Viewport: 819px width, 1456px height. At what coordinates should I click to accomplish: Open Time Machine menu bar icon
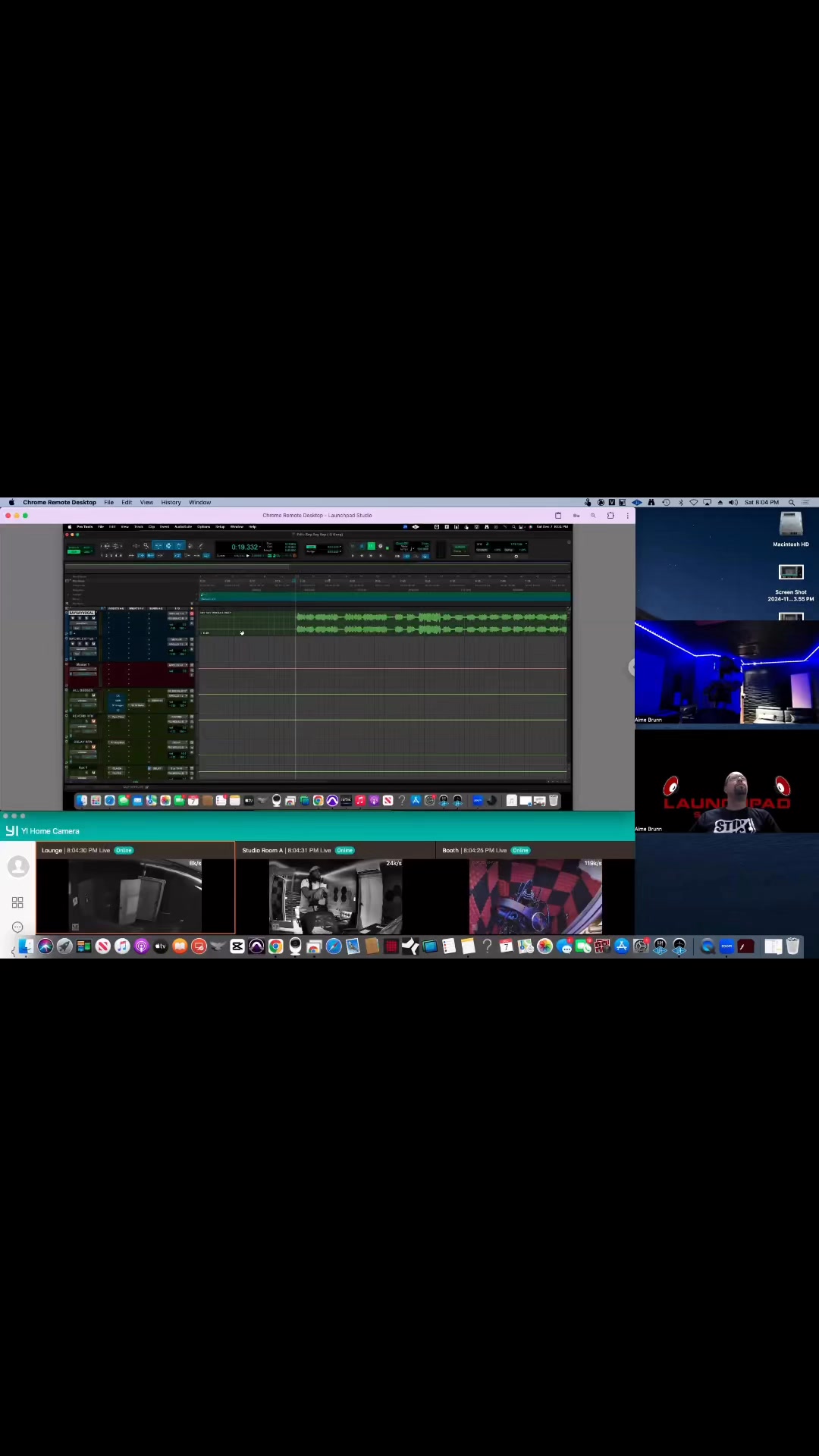click(x=666, y=503)
